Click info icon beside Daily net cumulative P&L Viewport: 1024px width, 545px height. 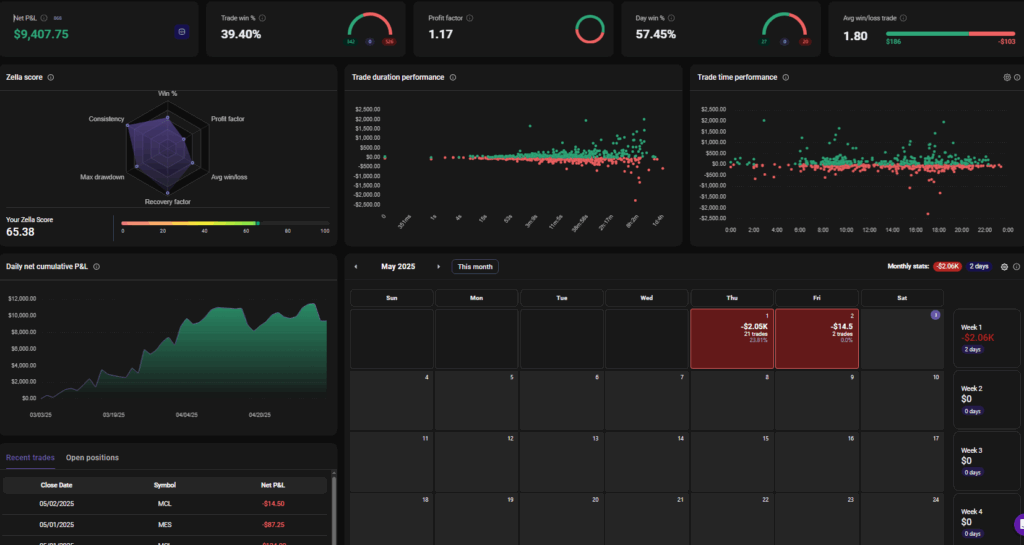(97, 266)
